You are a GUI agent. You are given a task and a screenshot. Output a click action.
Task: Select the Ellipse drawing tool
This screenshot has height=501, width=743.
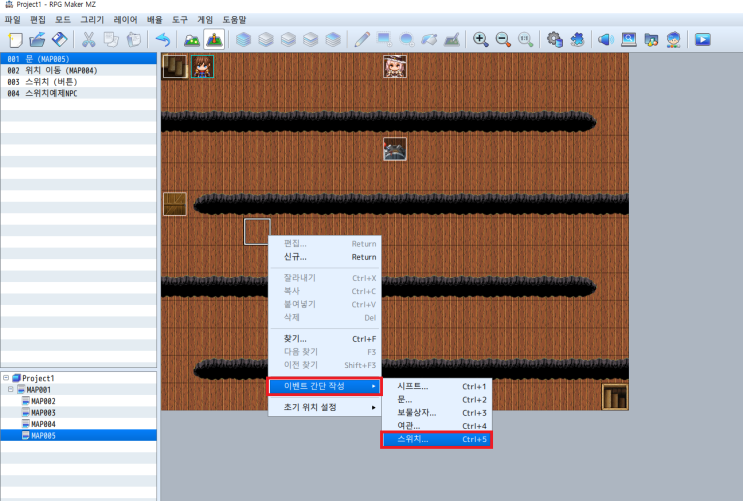pyautogui.click(x=407, y=40)
